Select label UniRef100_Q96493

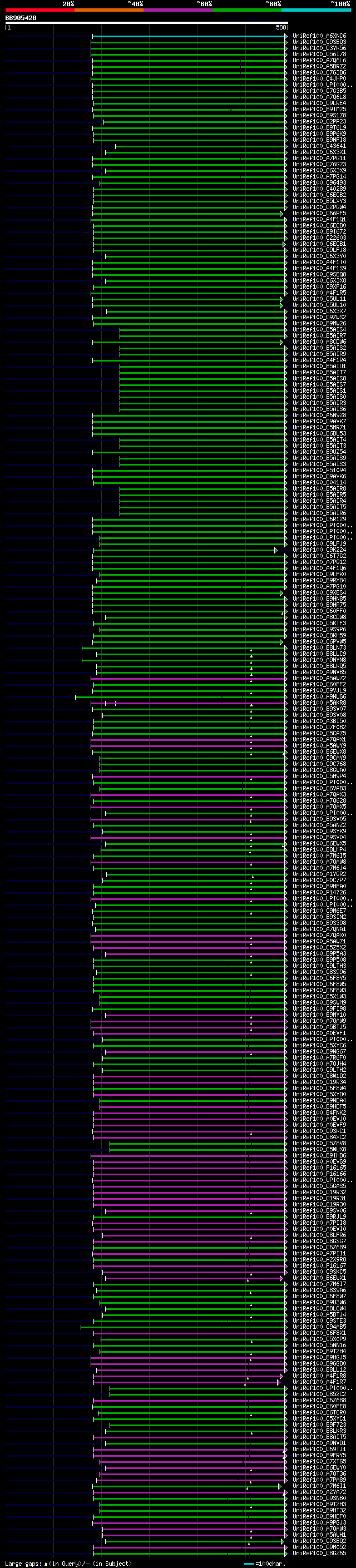tap(319, 182)
